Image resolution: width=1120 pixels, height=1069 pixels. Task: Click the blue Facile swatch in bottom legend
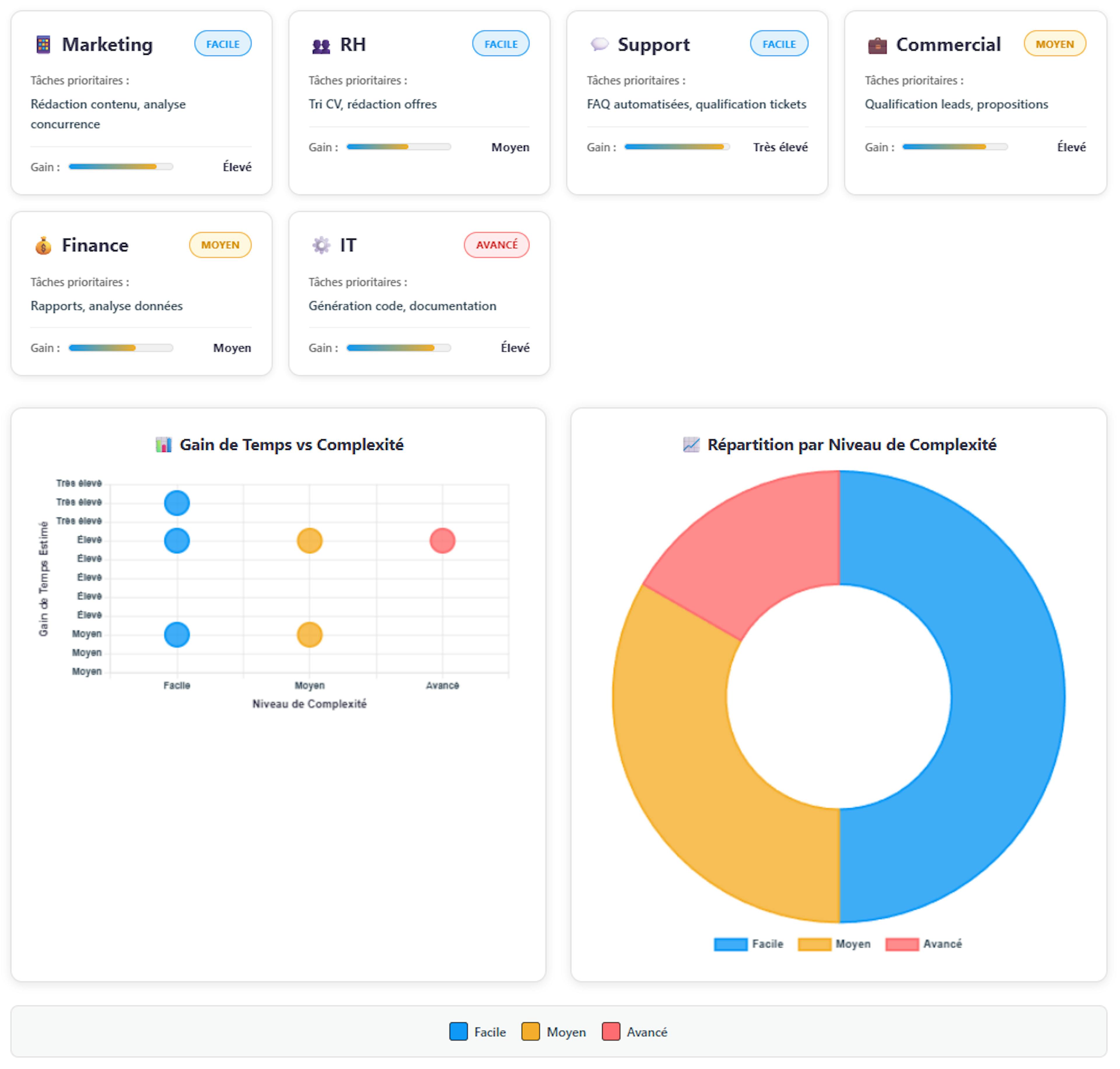pos(459,1032)
